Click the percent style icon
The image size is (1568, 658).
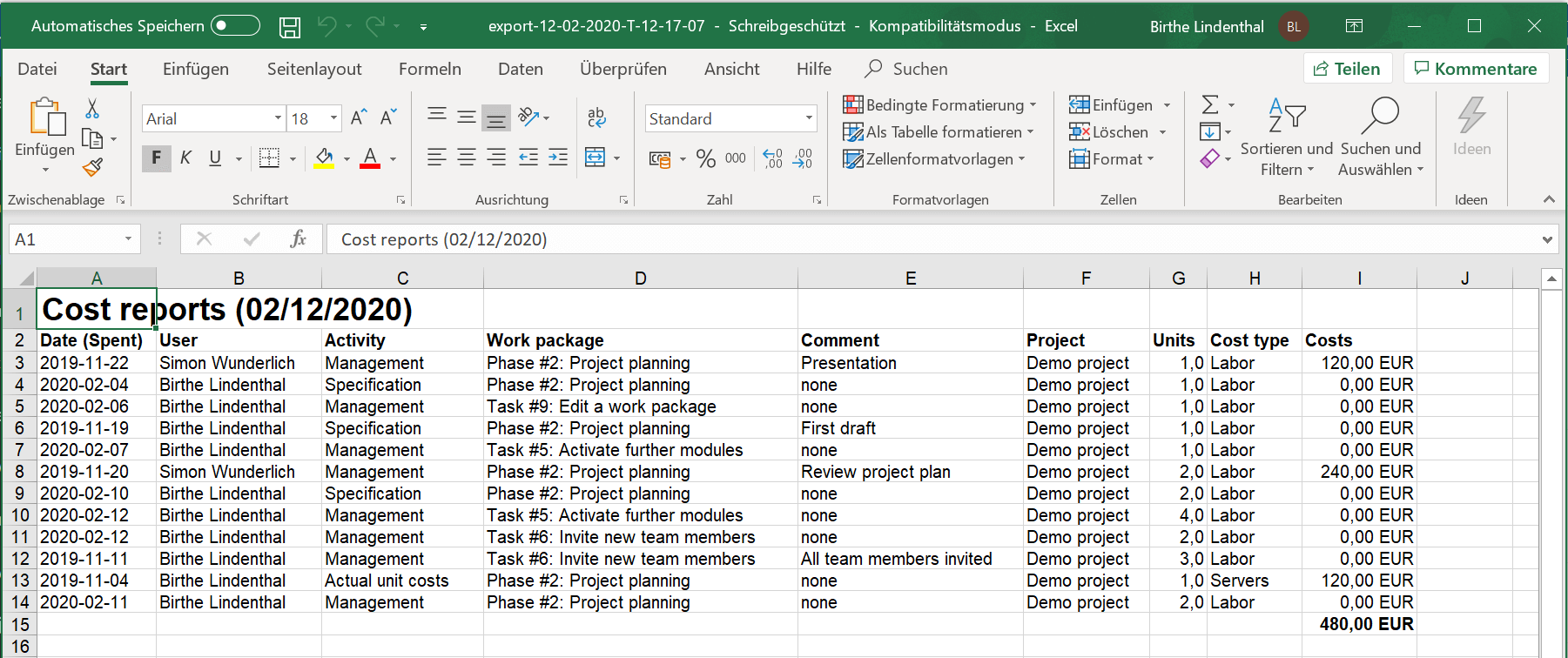[x=706, y=158]
